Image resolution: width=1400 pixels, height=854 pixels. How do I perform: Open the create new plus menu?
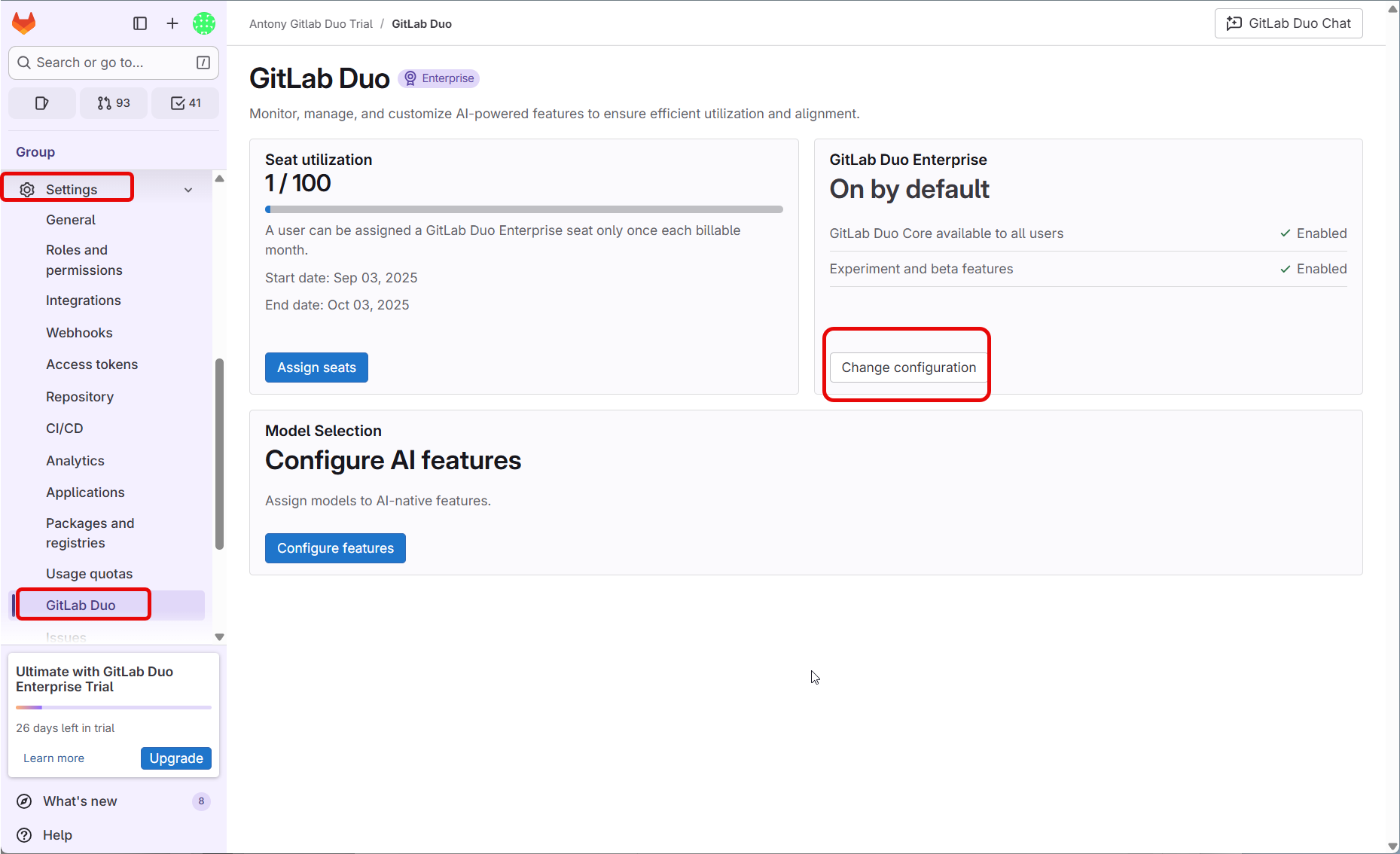[x=172, y=23]
